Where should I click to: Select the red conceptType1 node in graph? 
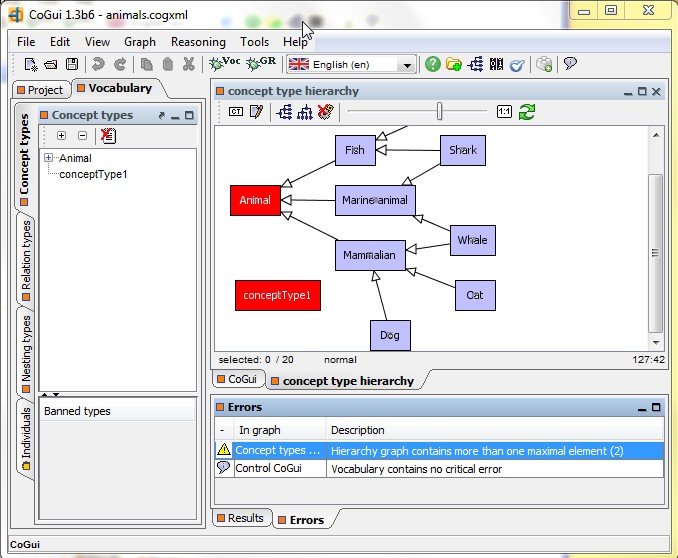point(278,295)
